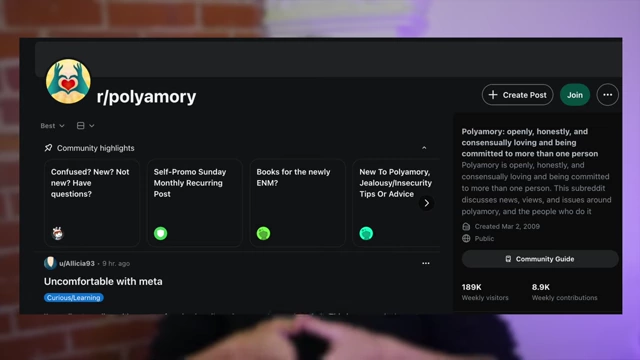The height and width of the screenshot is (360, 640).
Task: Click the 'Public' community type label
Action: [x=484, y=238]
